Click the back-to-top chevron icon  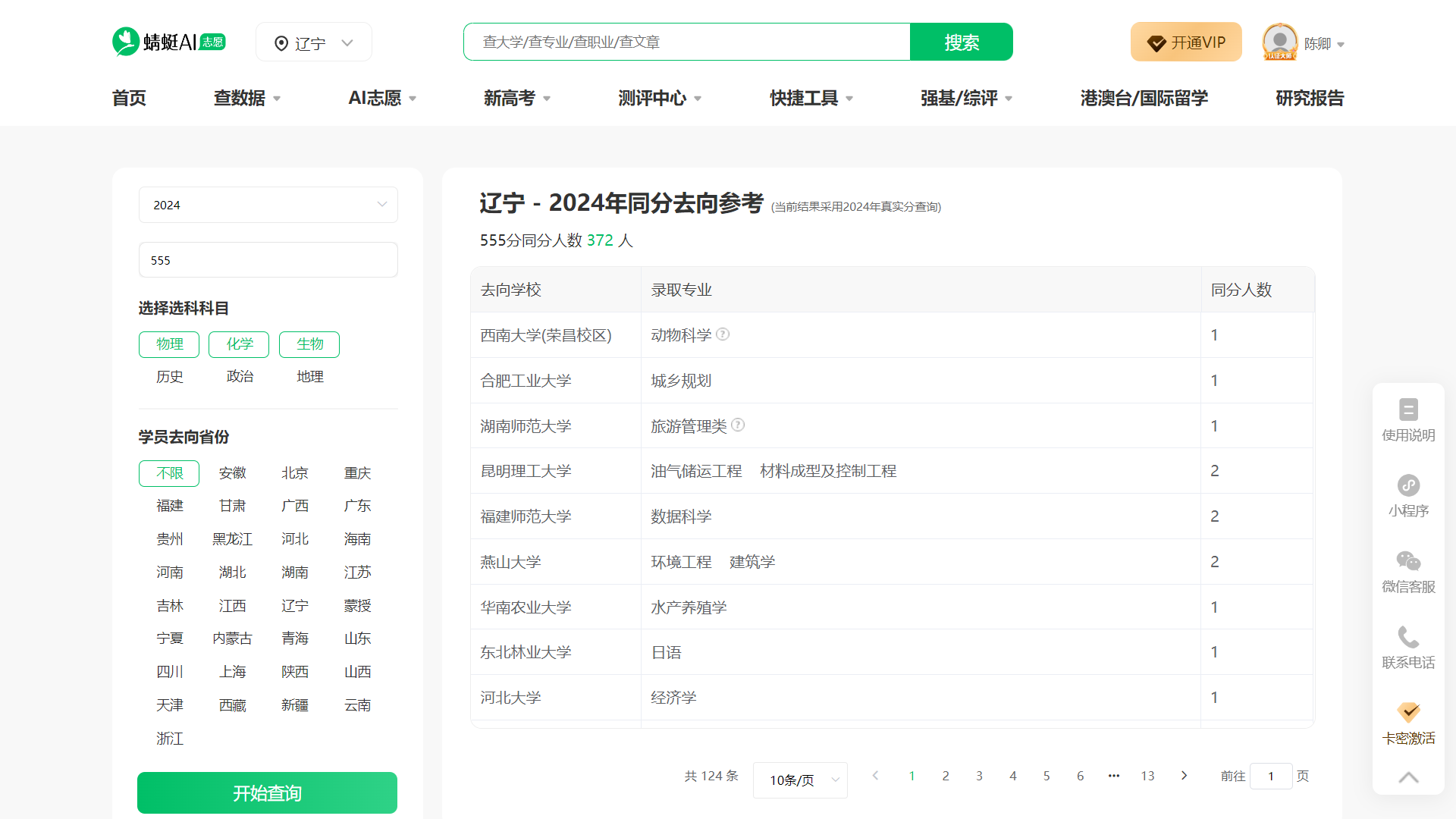click(x=1408, y=777)
